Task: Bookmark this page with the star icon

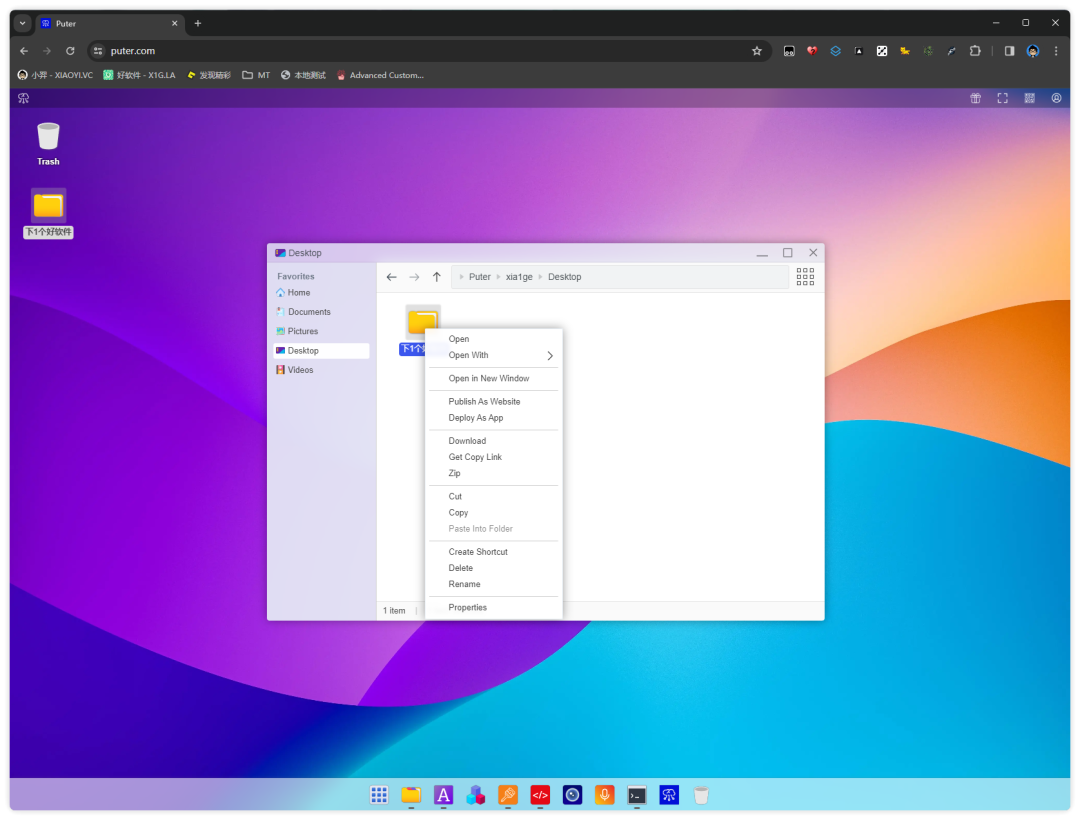Action: [x=757, y=51]
